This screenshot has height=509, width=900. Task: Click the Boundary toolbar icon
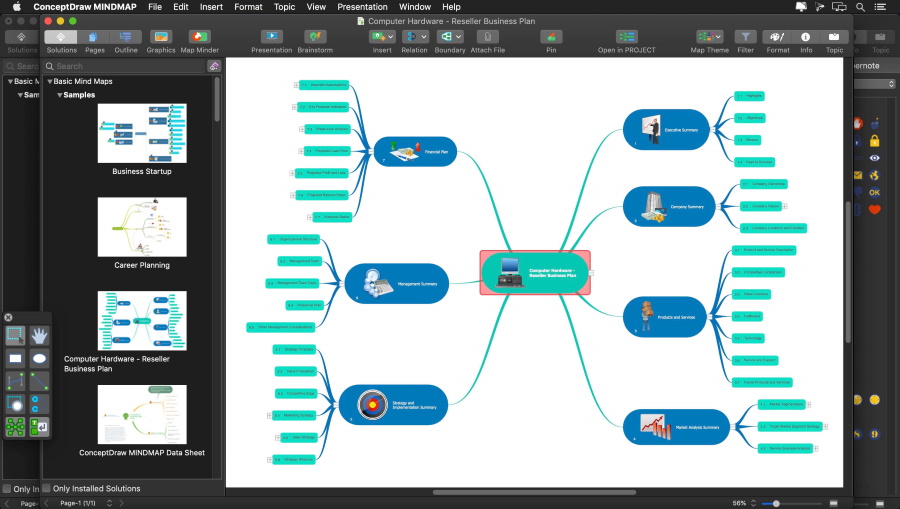click(446, 37)
